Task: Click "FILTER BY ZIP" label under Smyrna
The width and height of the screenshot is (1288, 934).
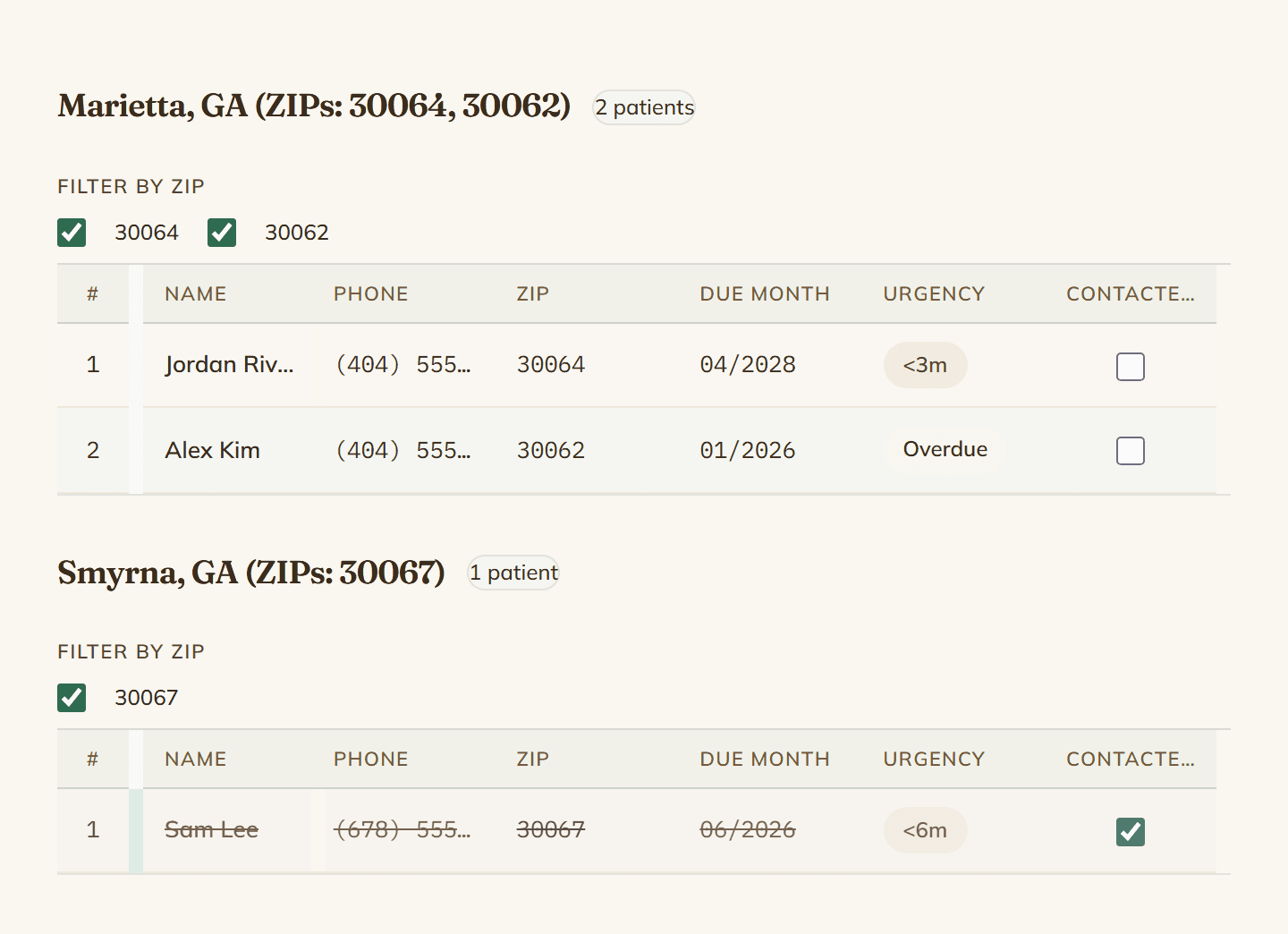Action: click(x=131, y=652)
